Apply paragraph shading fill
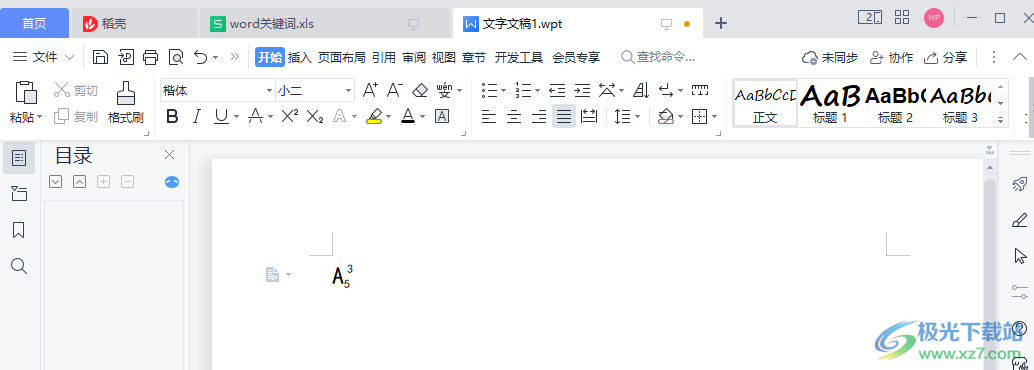 pyautogui.click(x=665, y=117)
